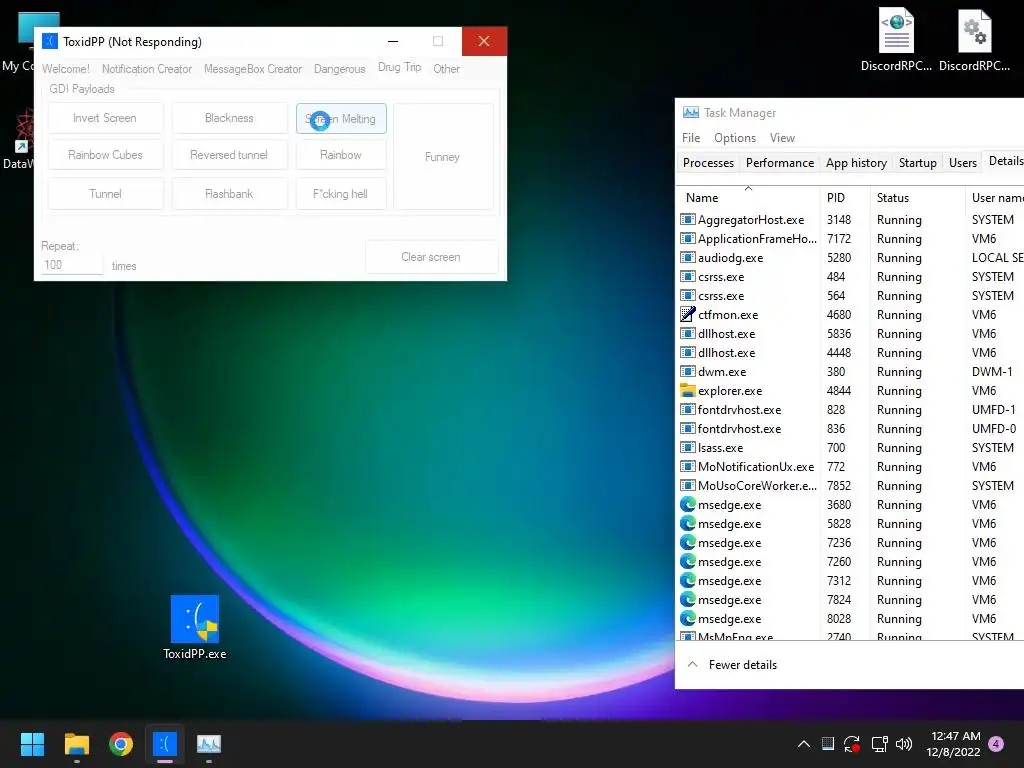This screenshot has width=1024, height=768.
Task: Click the volume speaker tray icon
Action: (904, 744)
